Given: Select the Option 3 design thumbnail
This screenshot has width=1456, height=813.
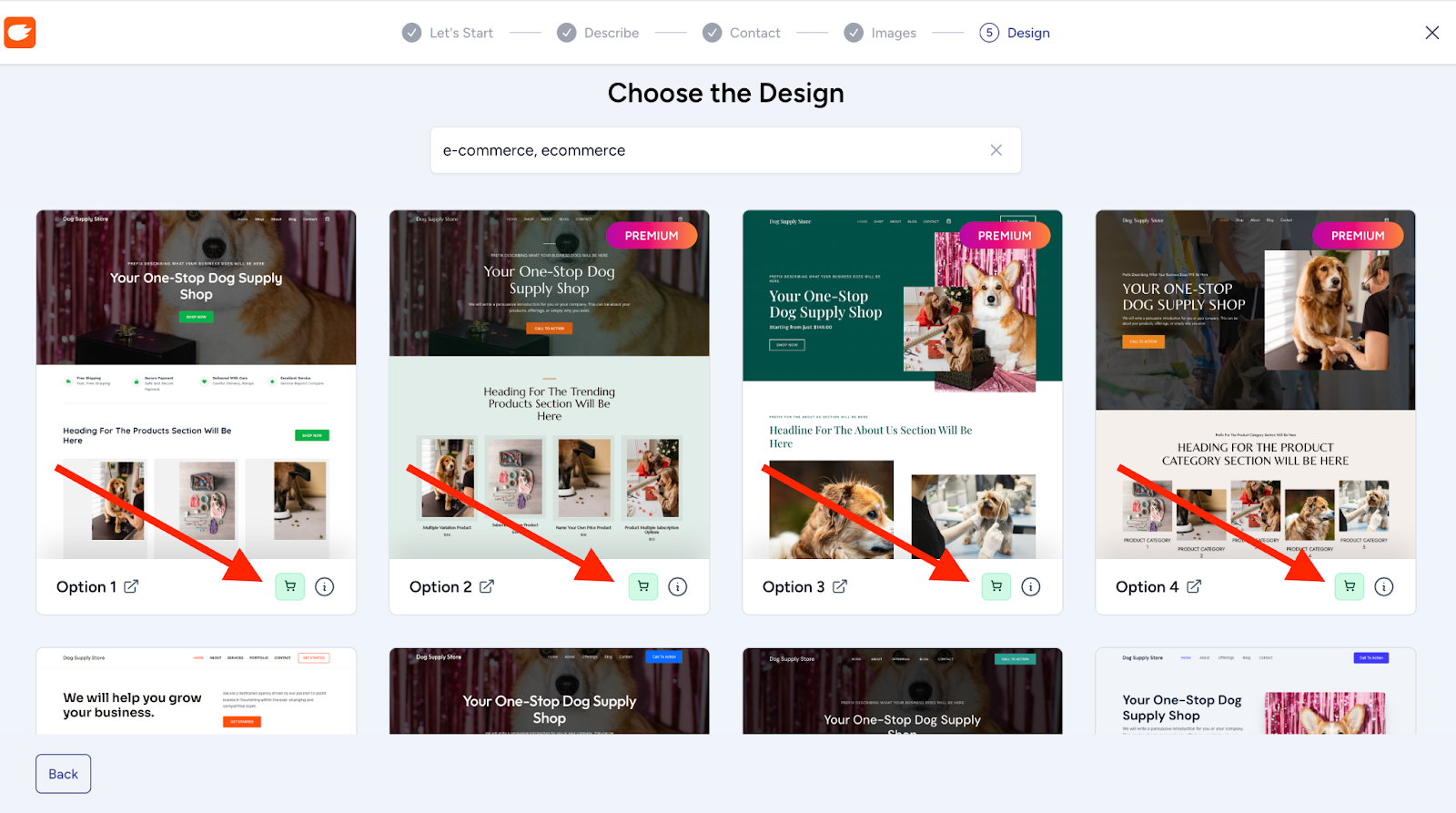Looking at the screenshot, I should 903,384.
